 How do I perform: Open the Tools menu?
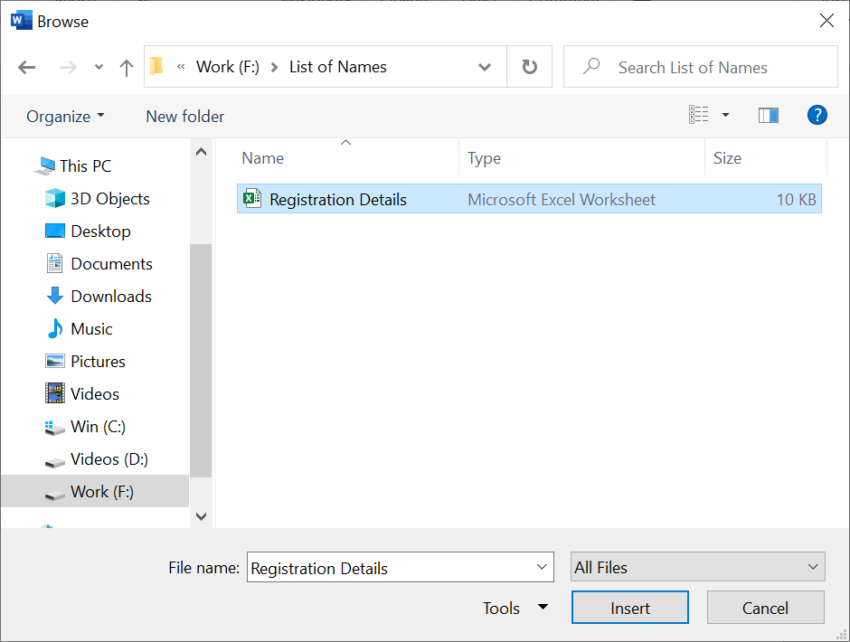click(515, 608)
